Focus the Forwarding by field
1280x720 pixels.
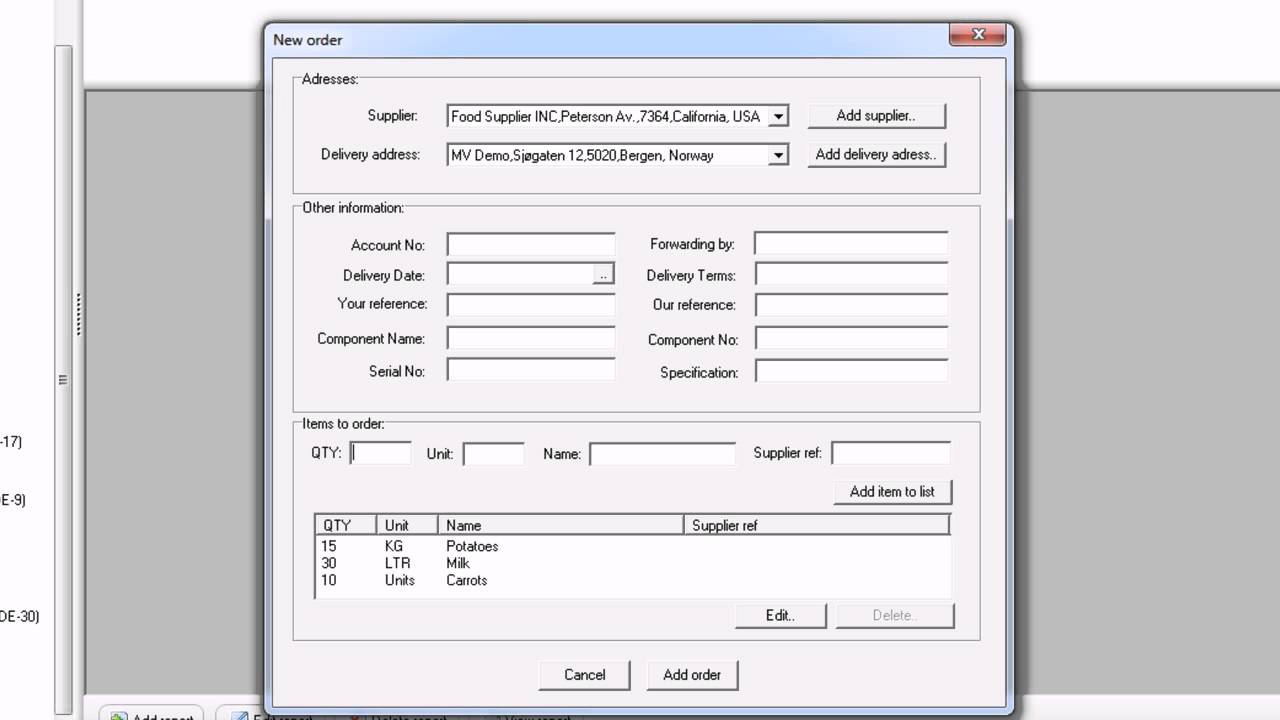tap(851, 244)
